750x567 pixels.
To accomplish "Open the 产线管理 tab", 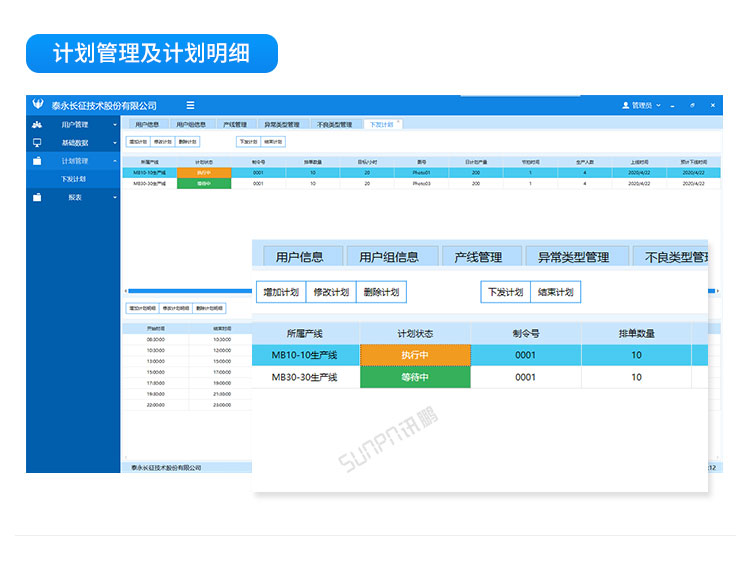I will 234,125.
